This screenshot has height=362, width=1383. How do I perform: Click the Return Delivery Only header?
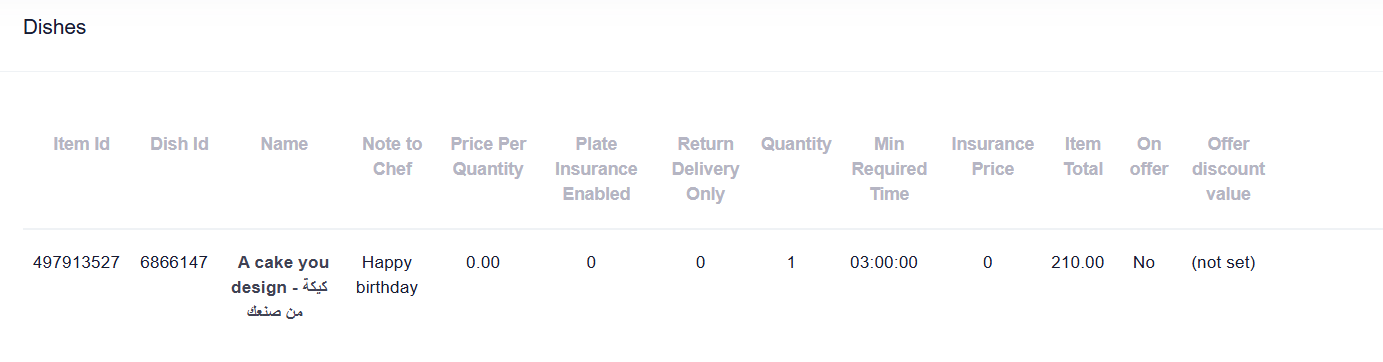pyautogui.click(x=705, y=169)
